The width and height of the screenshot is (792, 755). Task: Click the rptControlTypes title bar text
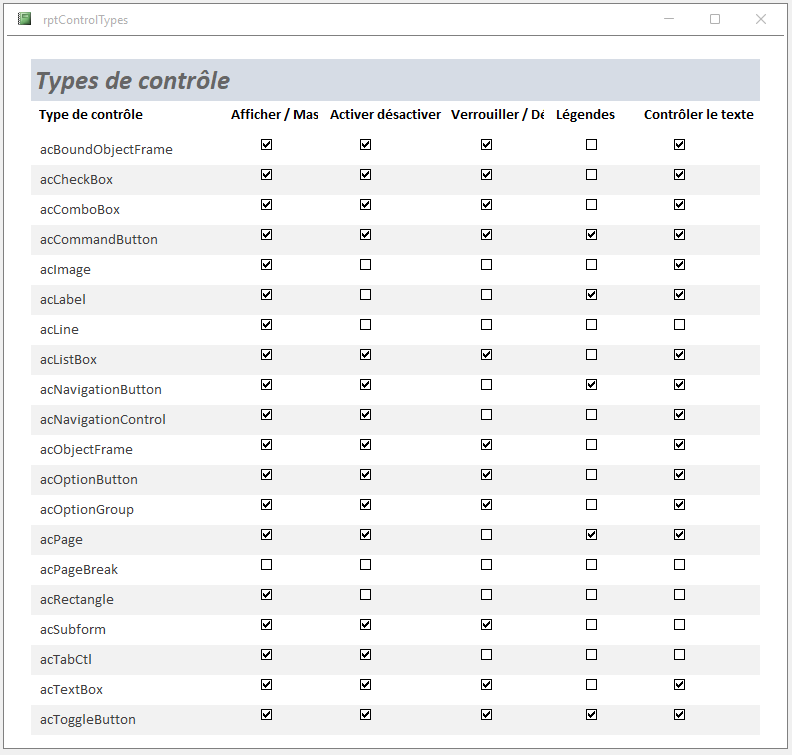[85, 20]
